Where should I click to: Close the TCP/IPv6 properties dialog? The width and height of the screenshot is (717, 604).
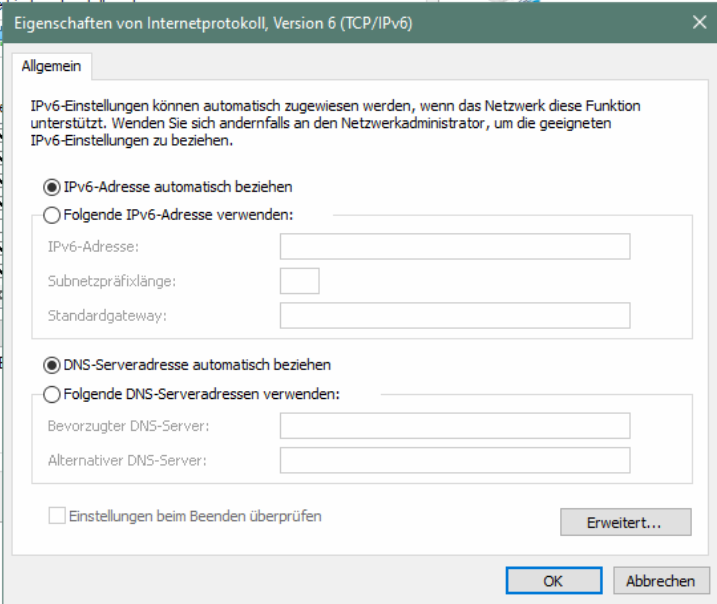click(x=699, y=22)
